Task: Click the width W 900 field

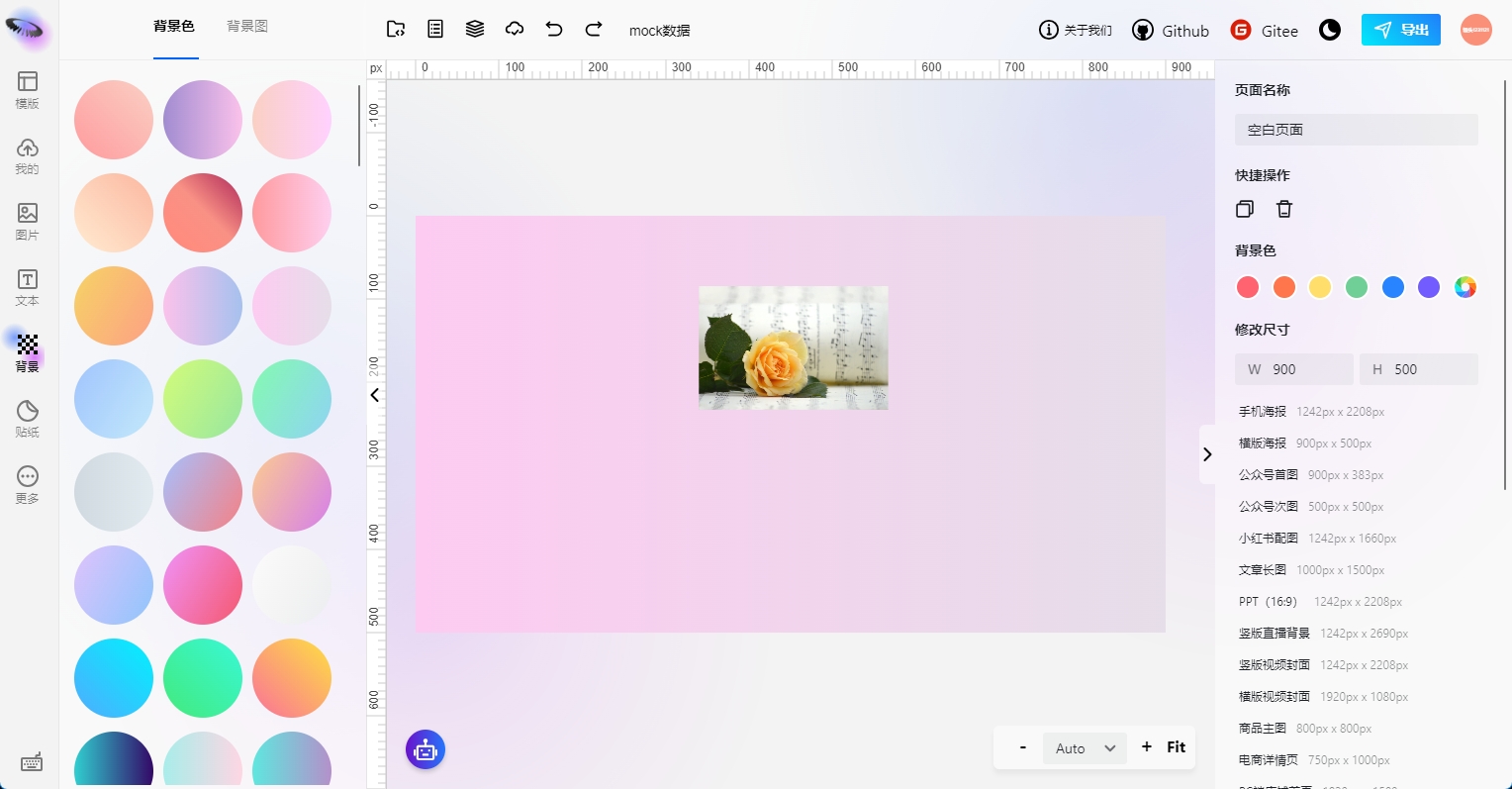Action: point(1294,369)
